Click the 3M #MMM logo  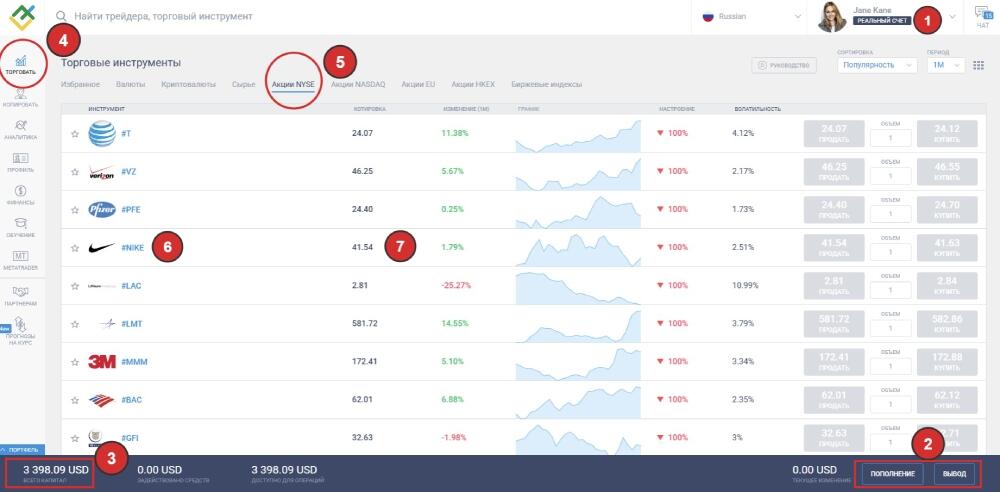tap(102, 362)
